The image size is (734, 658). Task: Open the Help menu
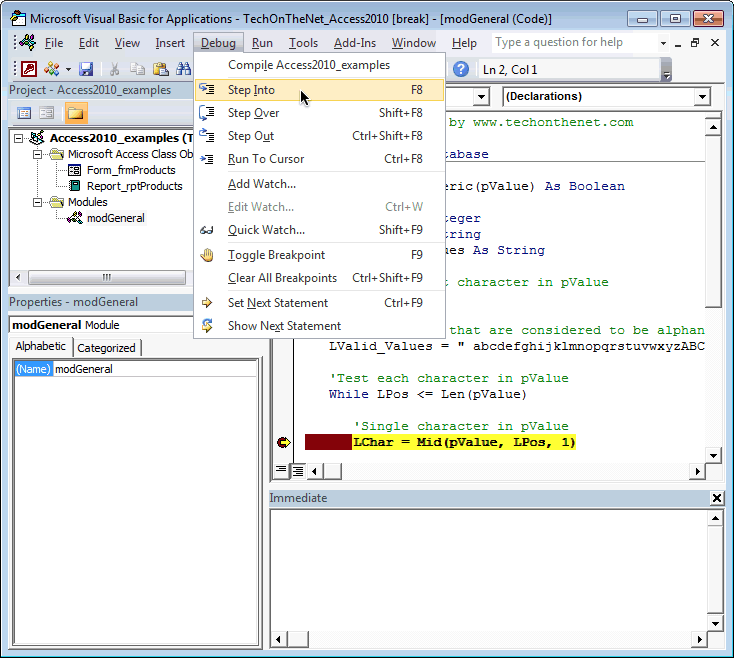464,43
